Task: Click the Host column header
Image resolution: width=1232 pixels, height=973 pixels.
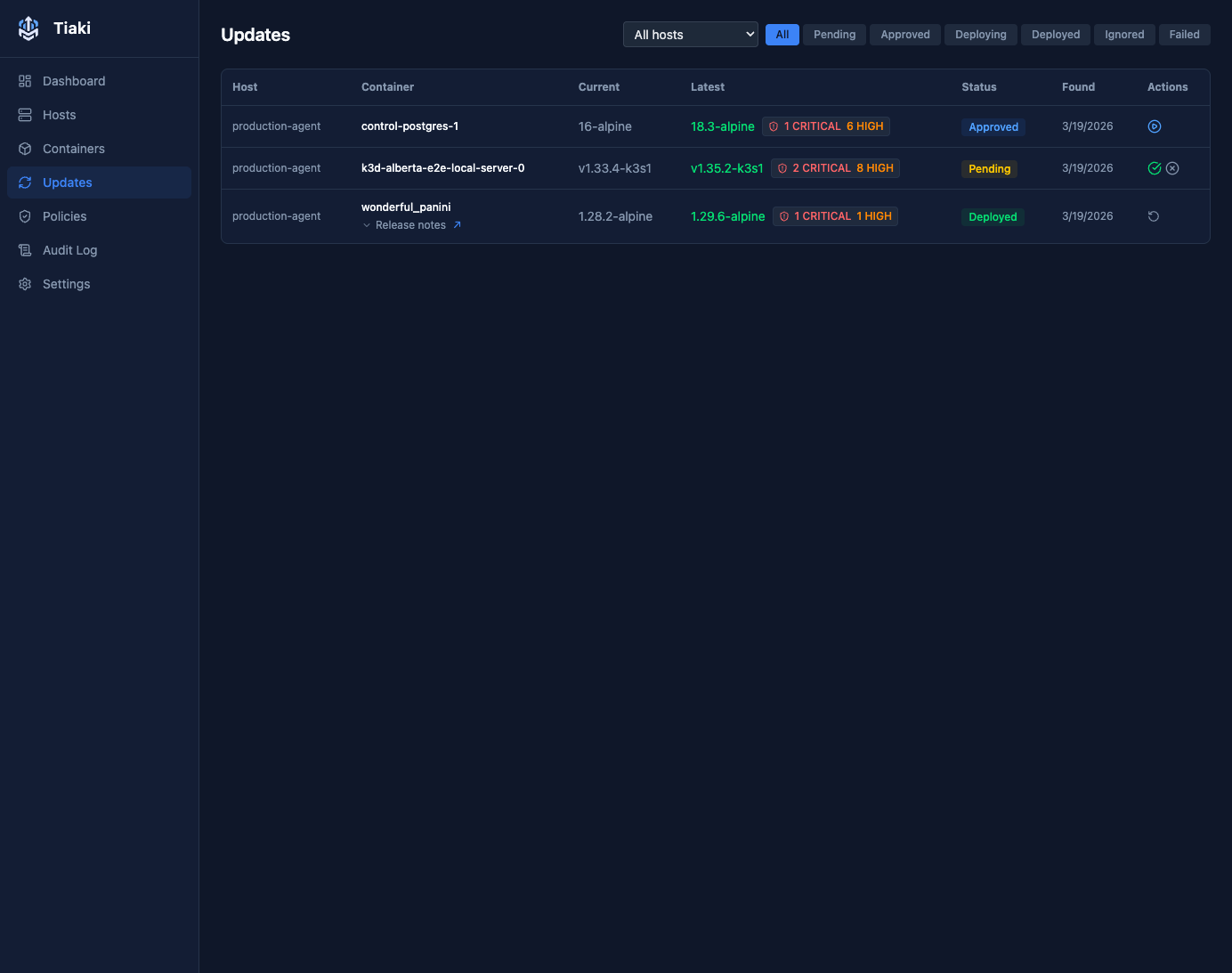Action: pyautogui.click(x=245, y=87)
